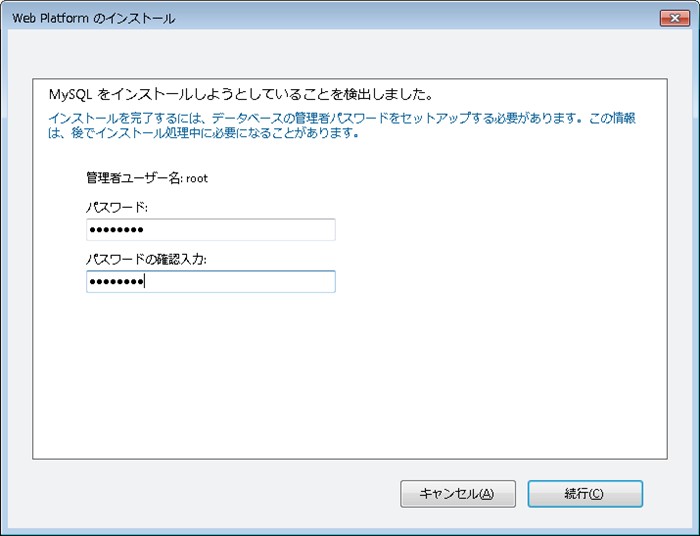This screenshot has width=700, height=536.
Task: Focus the パスワード input field
Action: (210, 230)
